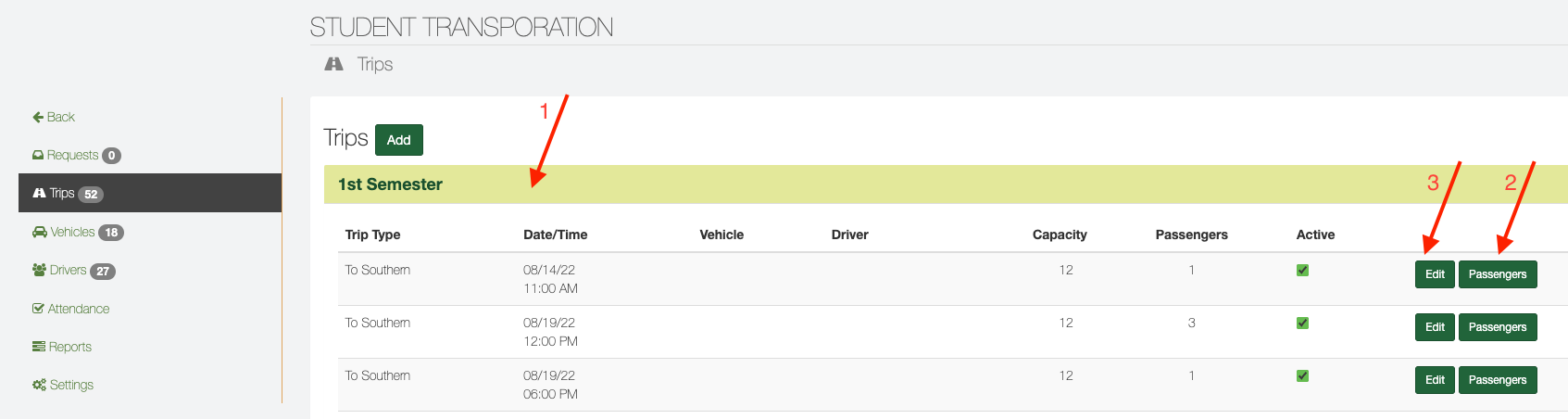Screen dimensions: 1568x419
Task: Open Passengers for 08/19/22 12:00 PM trip
Action: click(1497, 327)
